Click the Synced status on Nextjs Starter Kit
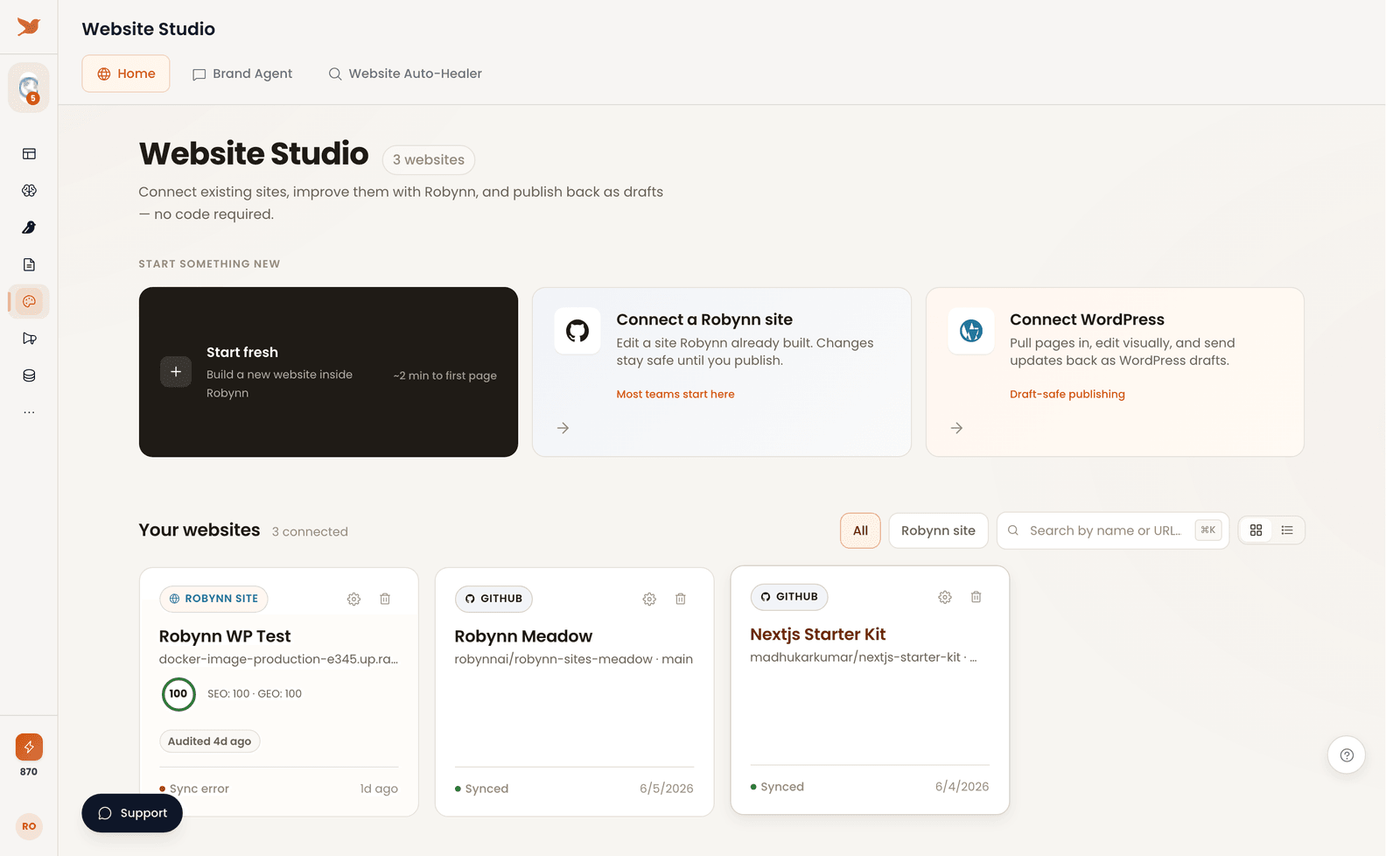 (x=778, y=787)
